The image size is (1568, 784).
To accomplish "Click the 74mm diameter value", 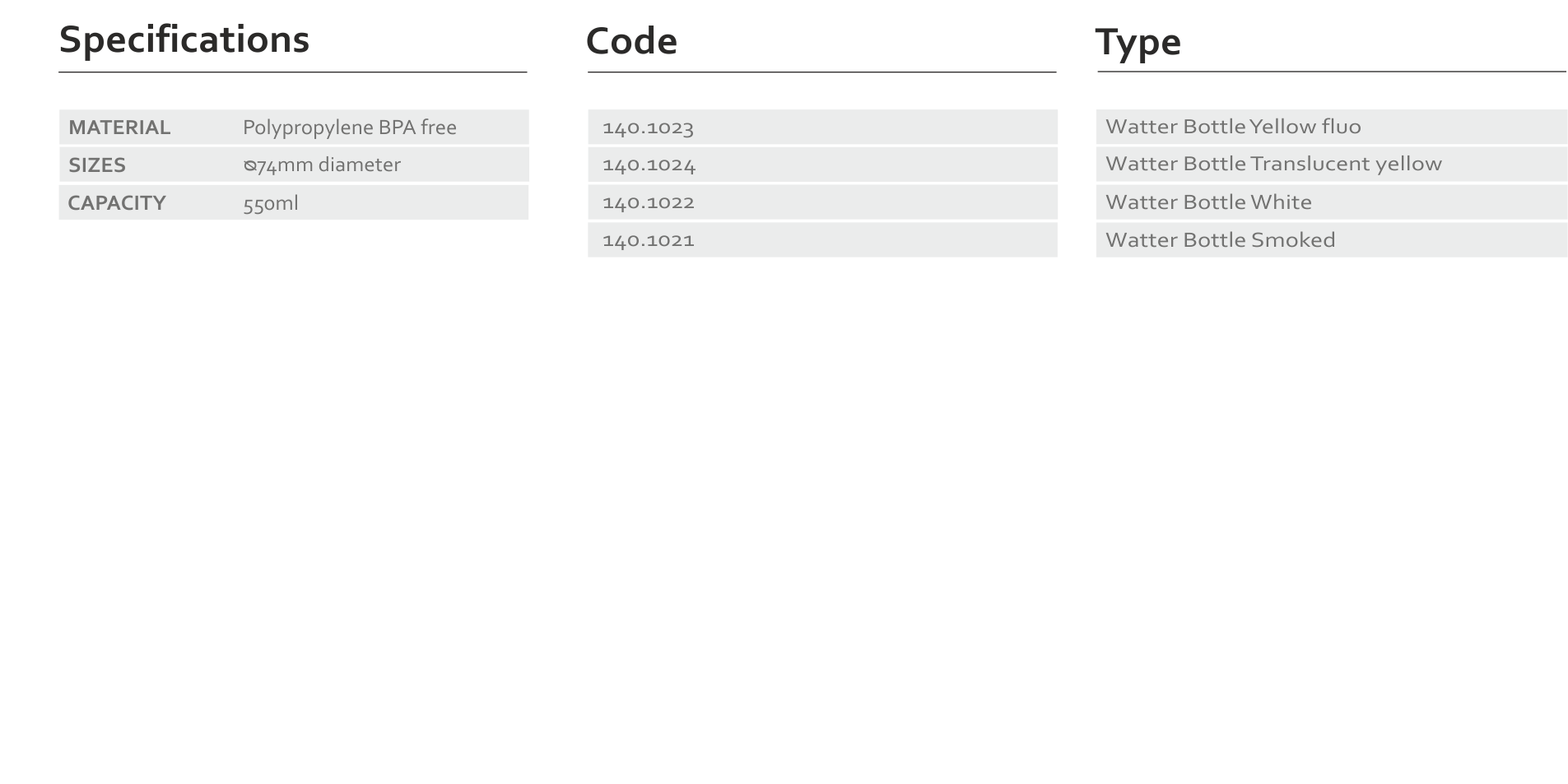I will click(328, 165).
